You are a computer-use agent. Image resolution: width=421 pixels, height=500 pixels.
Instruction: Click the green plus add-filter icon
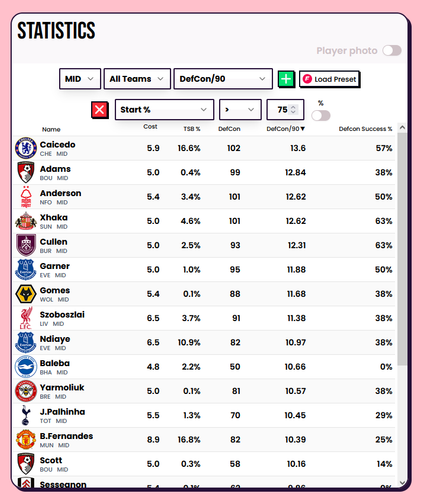coord(286,79)
